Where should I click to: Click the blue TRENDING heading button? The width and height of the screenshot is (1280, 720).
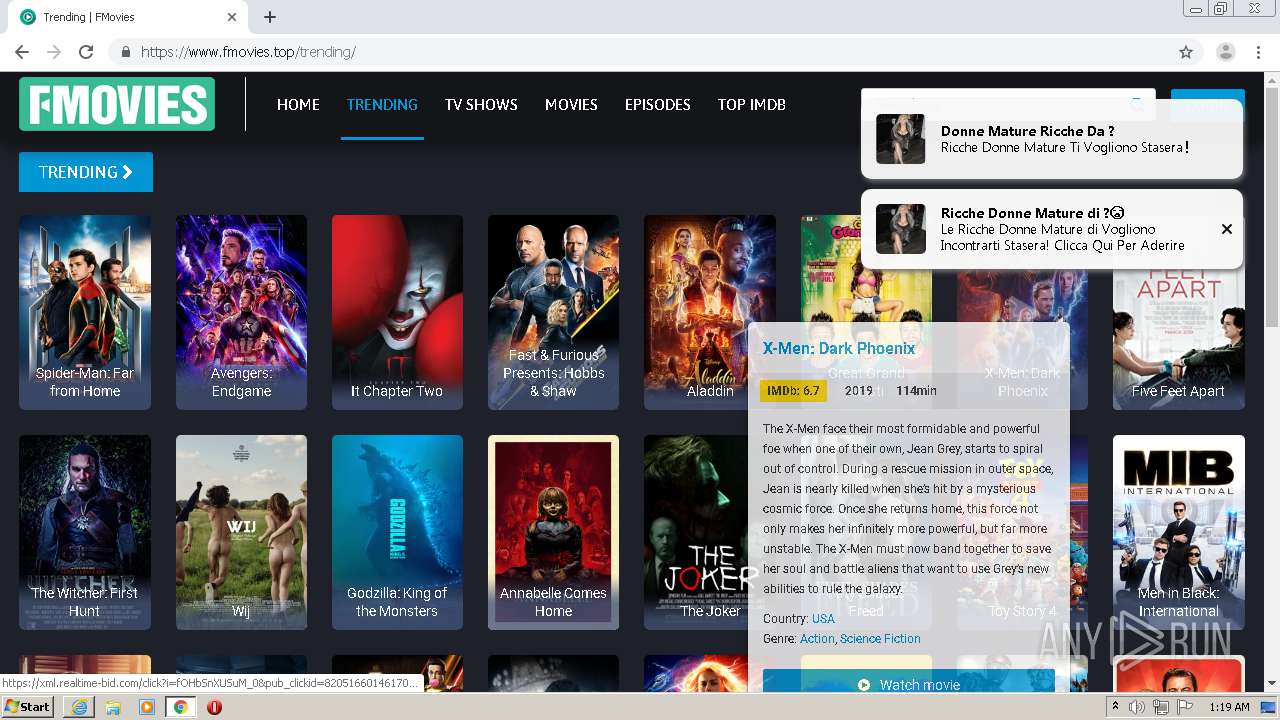point(86,172)
